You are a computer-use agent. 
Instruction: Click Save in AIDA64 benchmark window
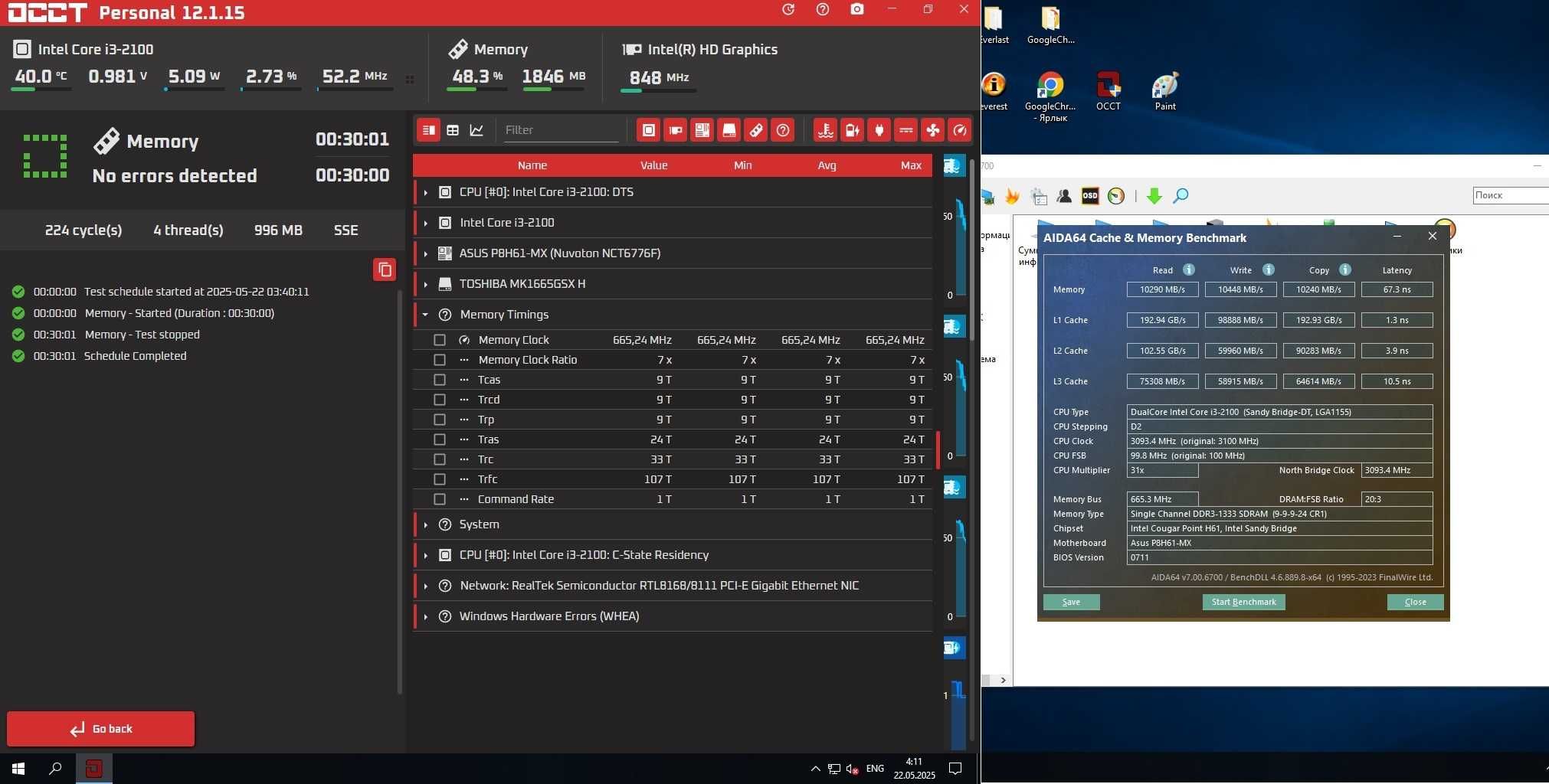(1071, 602)
